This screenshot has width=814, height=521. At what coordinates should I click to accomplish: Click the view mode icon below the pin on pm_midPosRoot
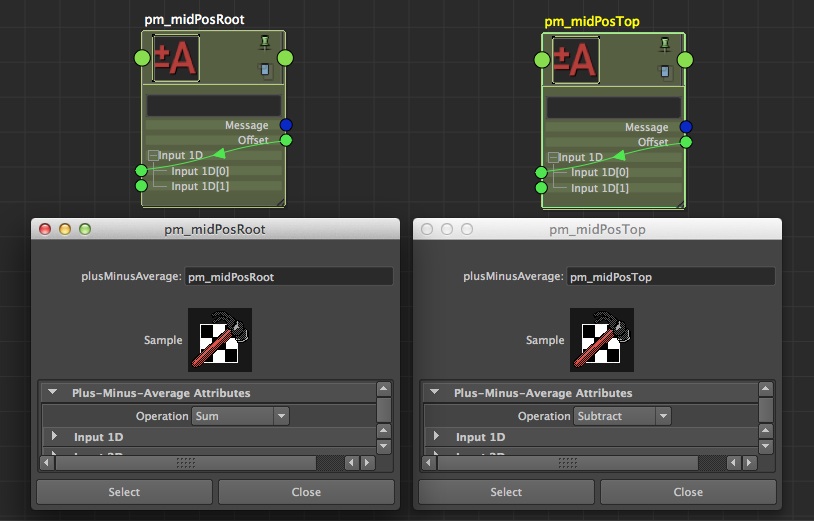point(265,70)
